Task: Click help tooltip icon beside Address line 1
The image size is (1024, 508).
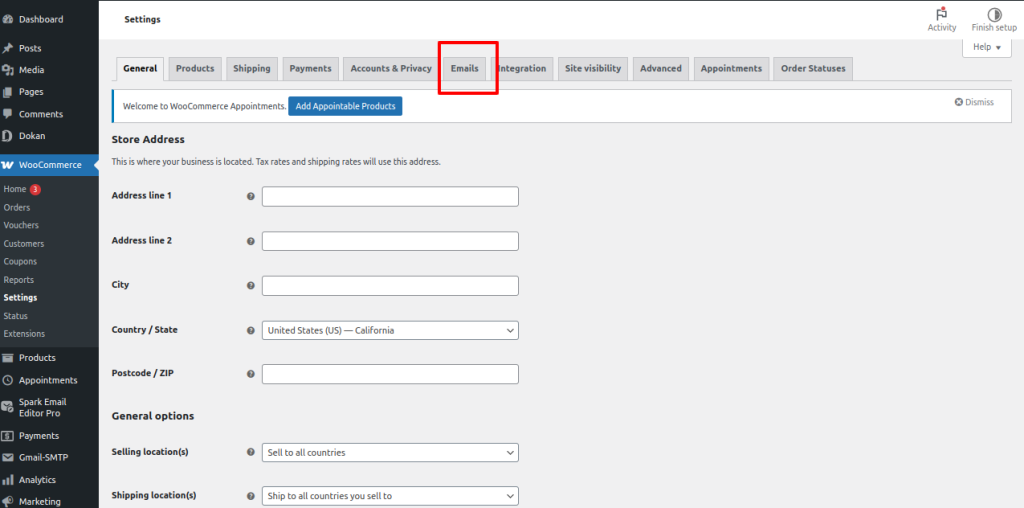Action: click(250, 197)
